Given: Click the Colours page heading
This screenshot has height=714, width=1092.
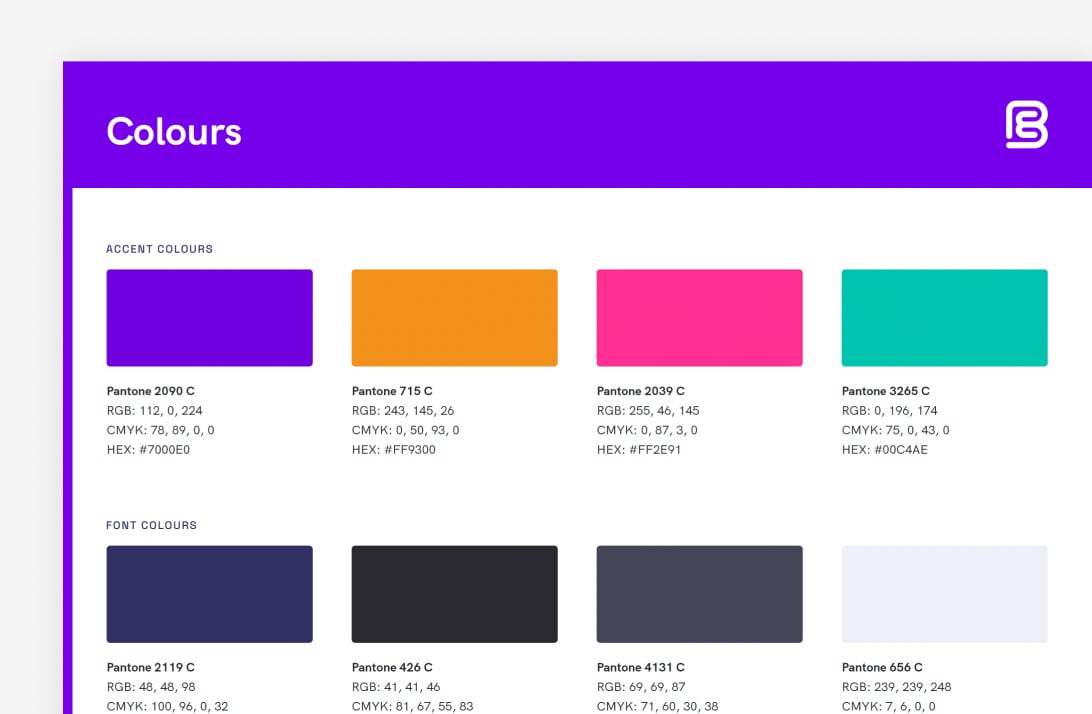Looking at the screenshot, I should [173, 131].
